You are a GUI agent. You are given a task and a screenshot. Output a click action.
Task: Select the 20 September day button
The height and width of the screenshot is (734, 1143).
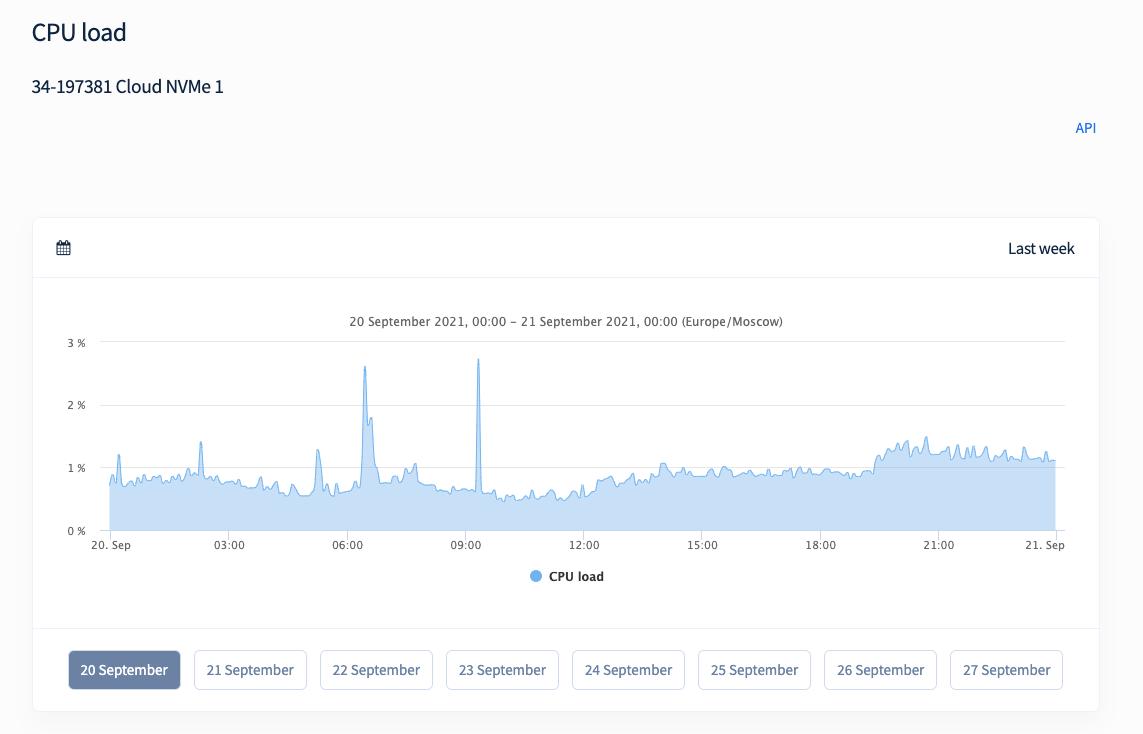(124, 670)
